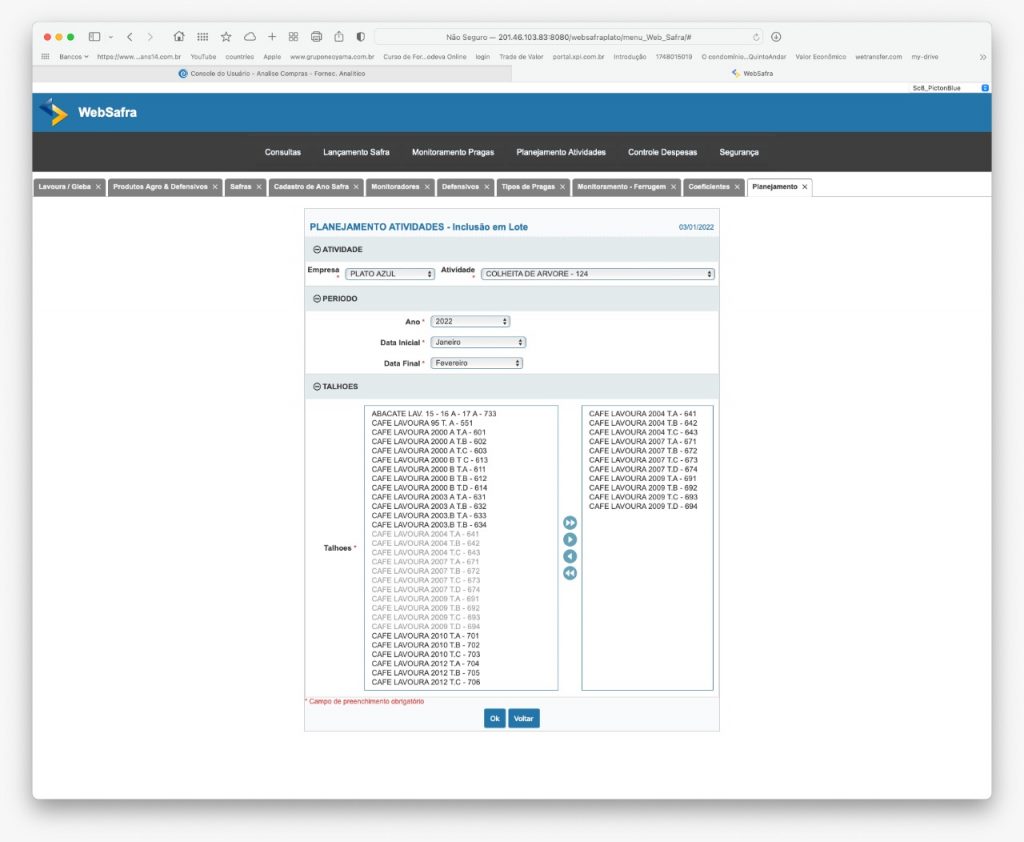Open the Monitoramento Pragas menu
The height and width of the screenshot is (842, 1024).
point(453,152)
